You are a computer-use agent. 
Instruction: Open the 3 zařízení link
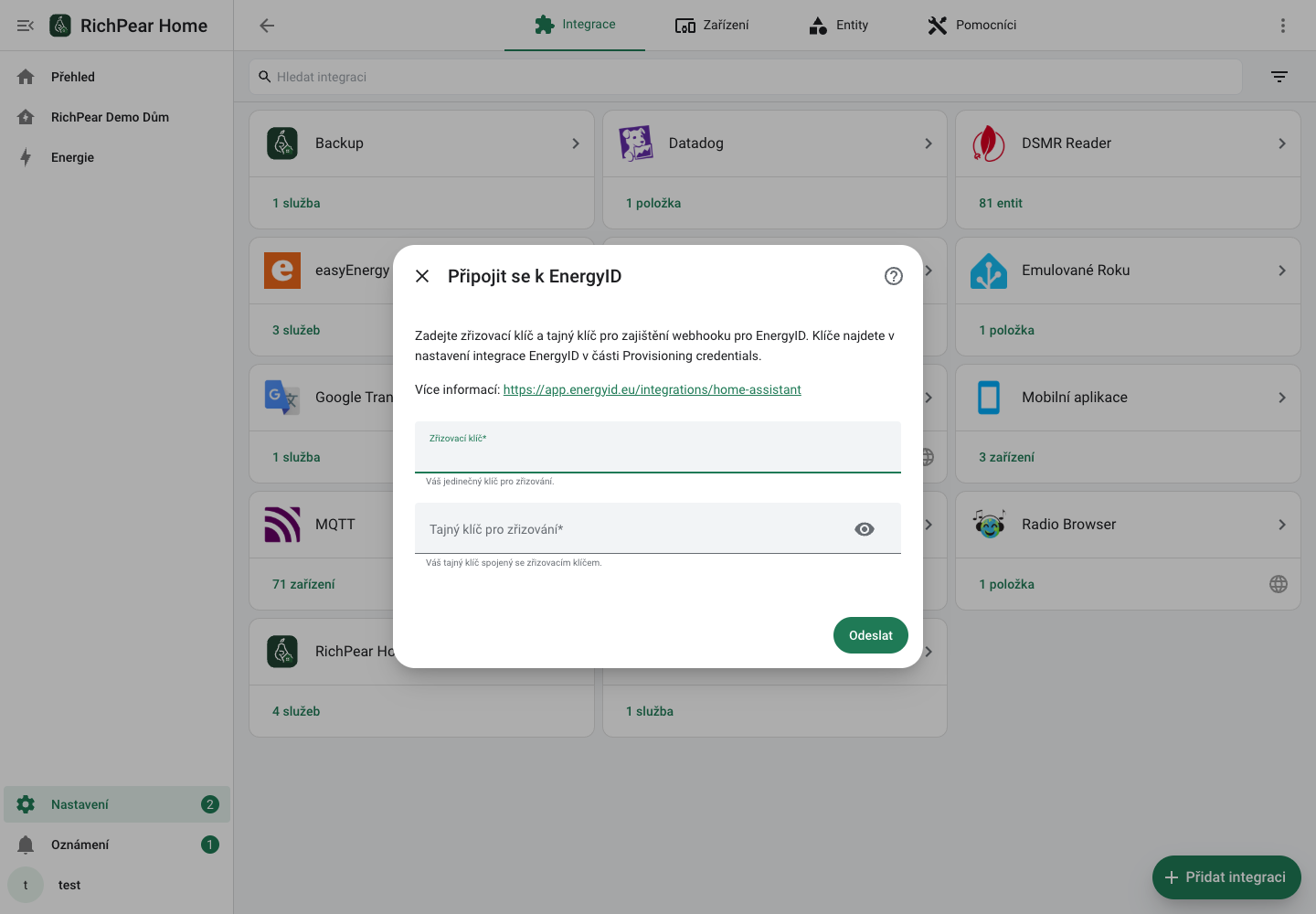click(1006, 457)
